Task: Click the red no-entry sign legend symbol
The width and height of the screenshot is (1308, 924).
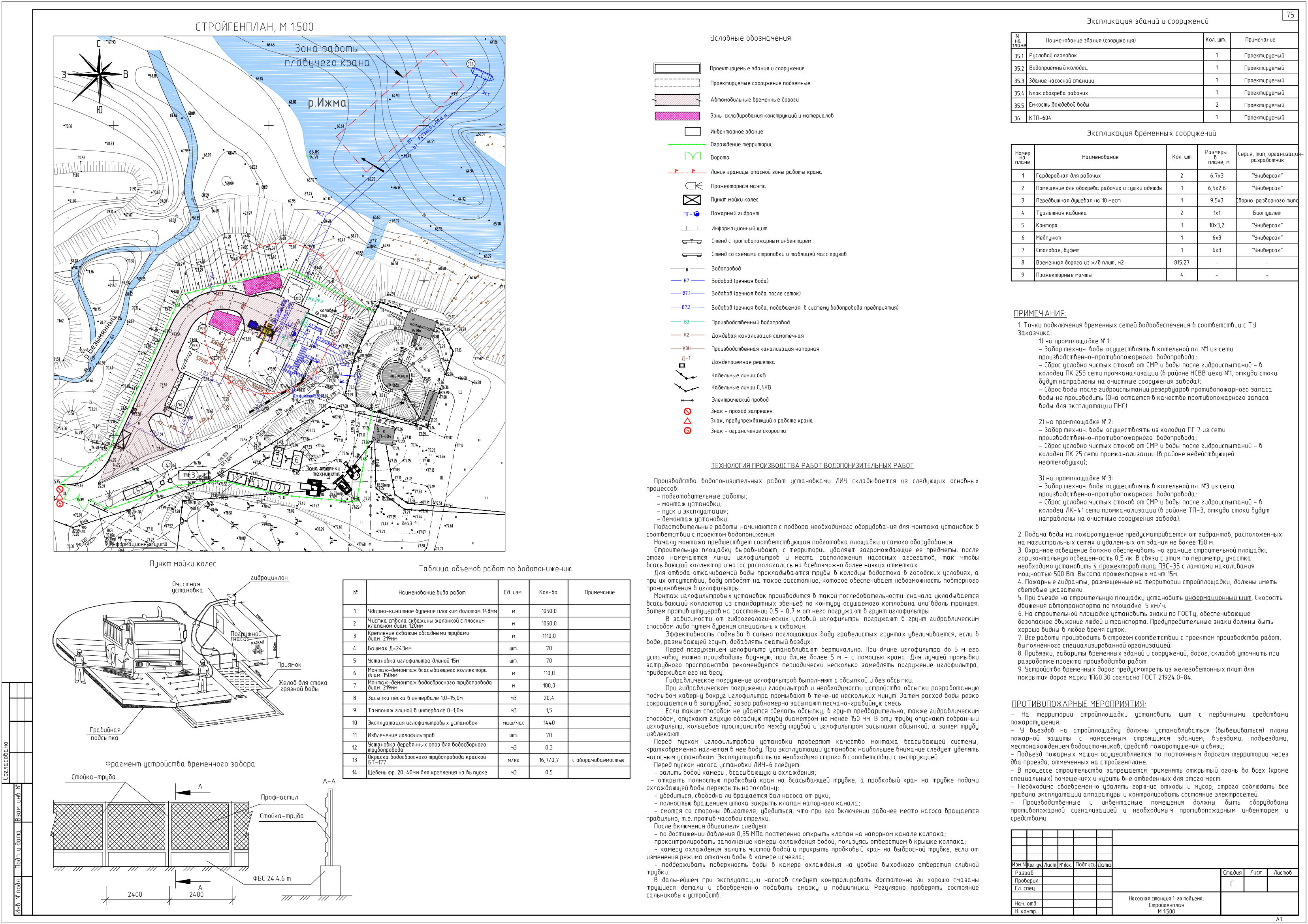Action: pyautogui.click(x=688, y=411)
